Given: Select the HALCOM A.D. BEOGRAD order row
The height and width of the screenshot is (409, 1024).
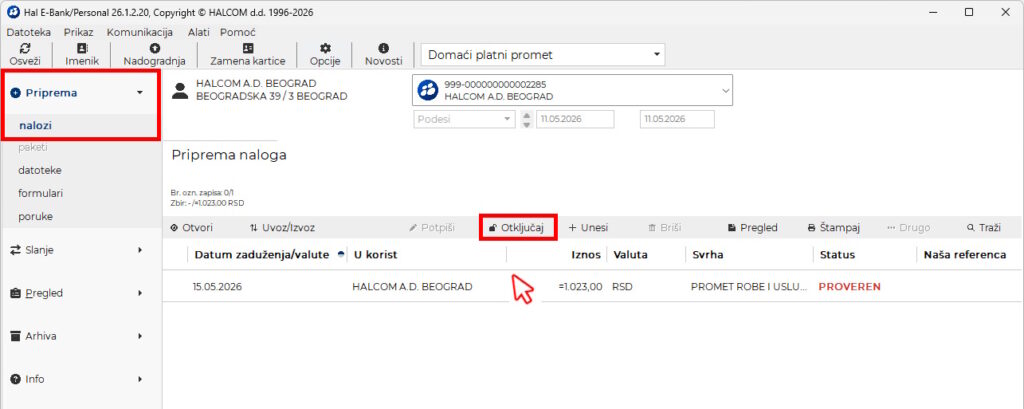Looking at the screenshot, I should click(592, 286).
